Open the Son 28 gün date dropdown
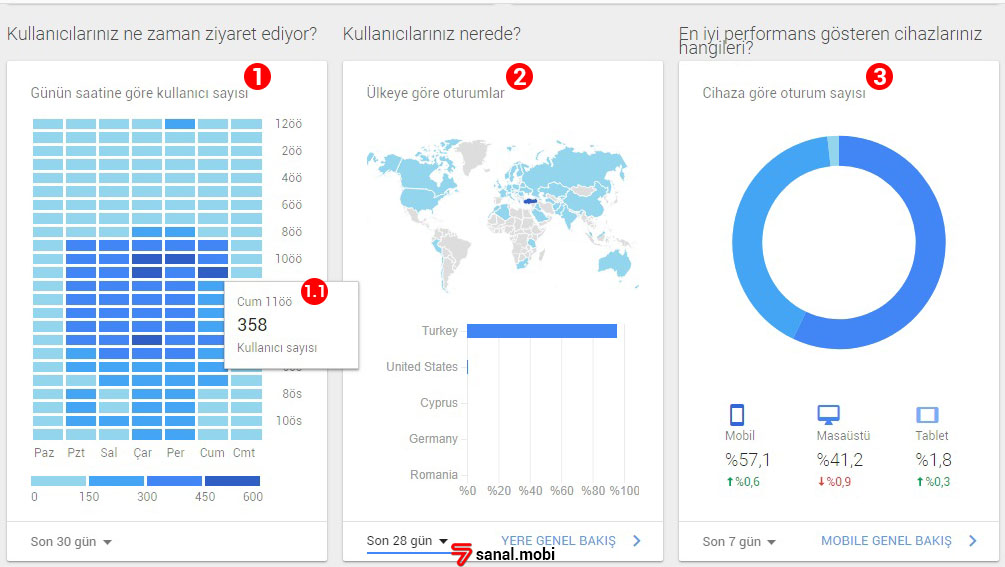Viewport: 1005px width, 567px height. click(x=407, y=541)
